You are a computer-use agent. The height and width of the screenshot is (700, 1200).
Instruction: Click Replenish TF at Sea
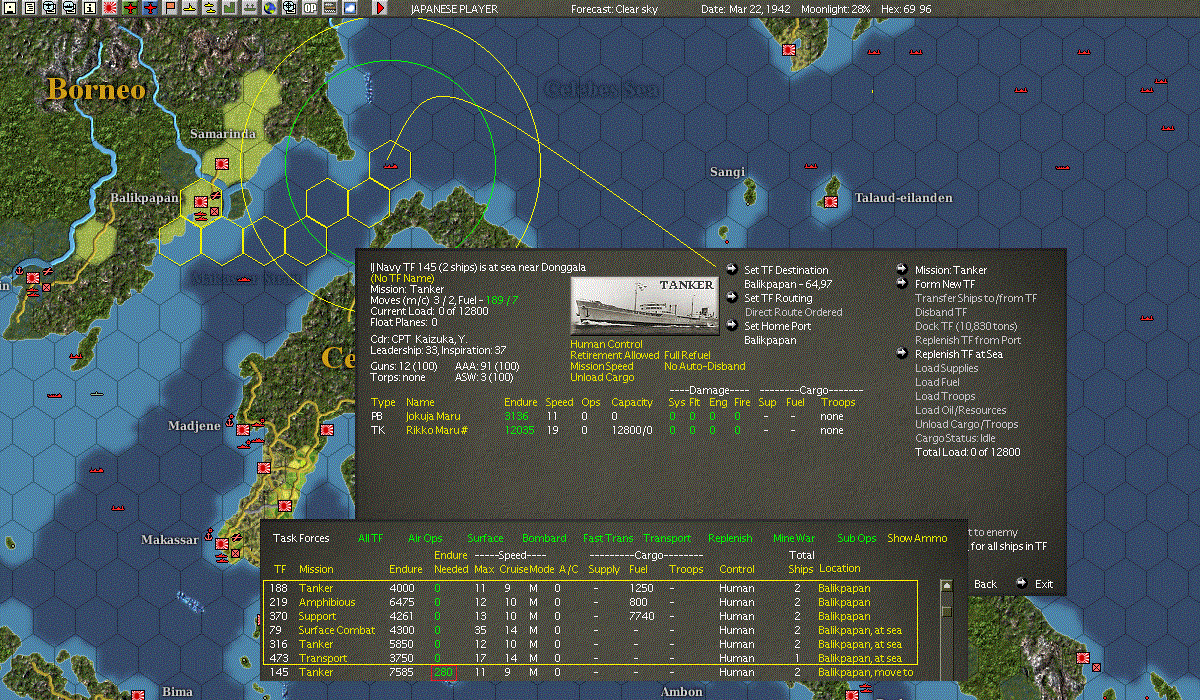click(x=959, y=354)
